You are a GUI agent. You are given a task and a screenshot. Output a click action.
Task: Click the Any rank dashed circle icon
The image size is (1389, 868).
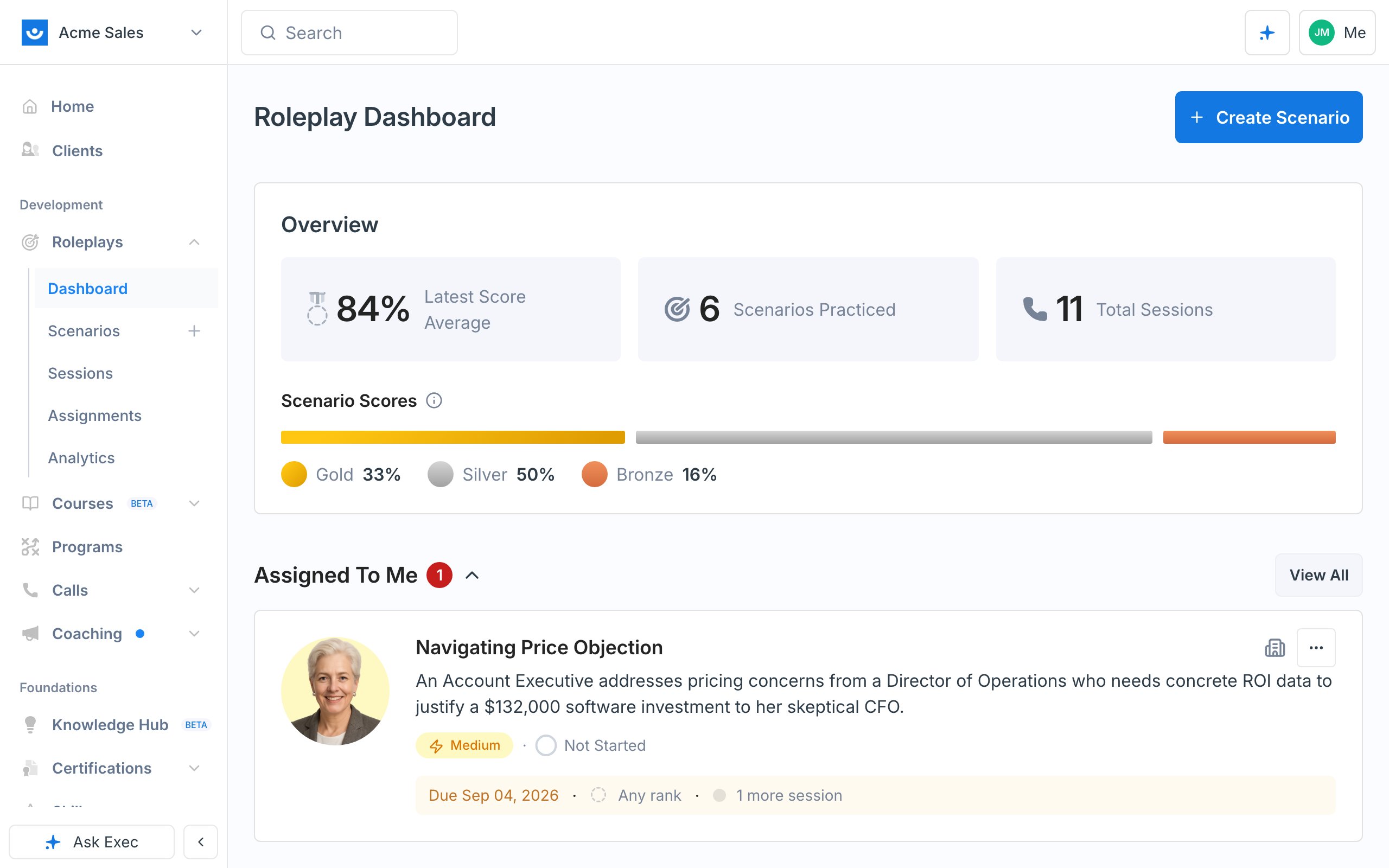coord(598,795)
